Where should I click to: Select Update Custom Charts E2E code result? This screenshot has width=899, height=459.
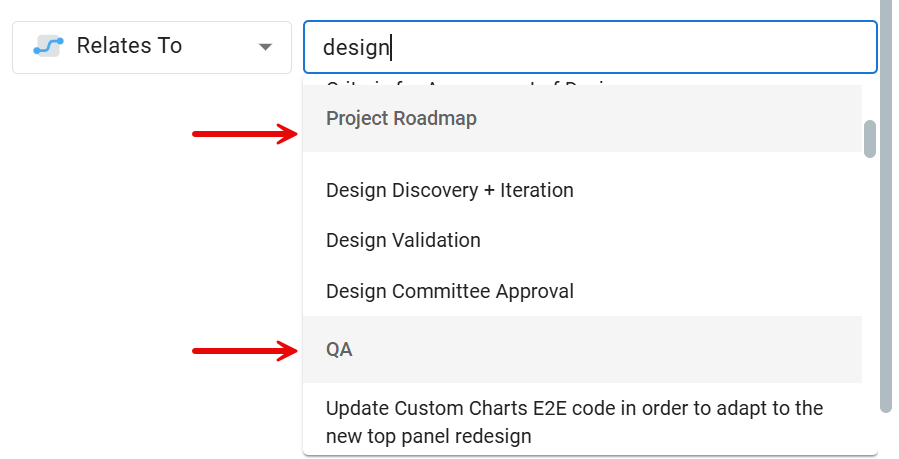pos(574,409)
